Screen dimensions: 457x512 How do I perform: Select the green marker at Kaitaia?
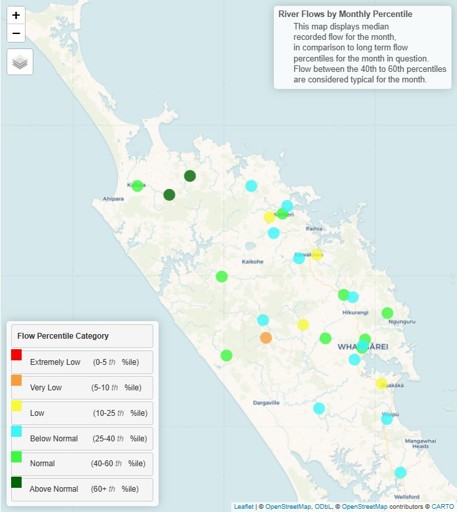[x=137, y=186]
